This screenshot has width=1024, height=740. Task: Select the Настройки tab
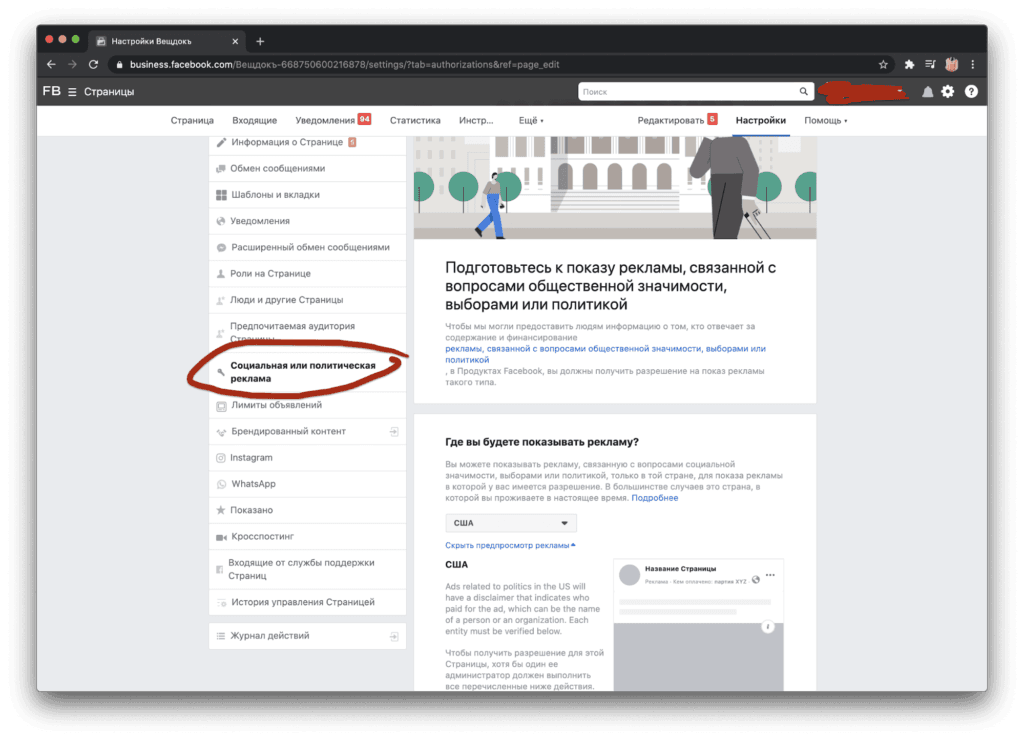[x=761, y=120]
